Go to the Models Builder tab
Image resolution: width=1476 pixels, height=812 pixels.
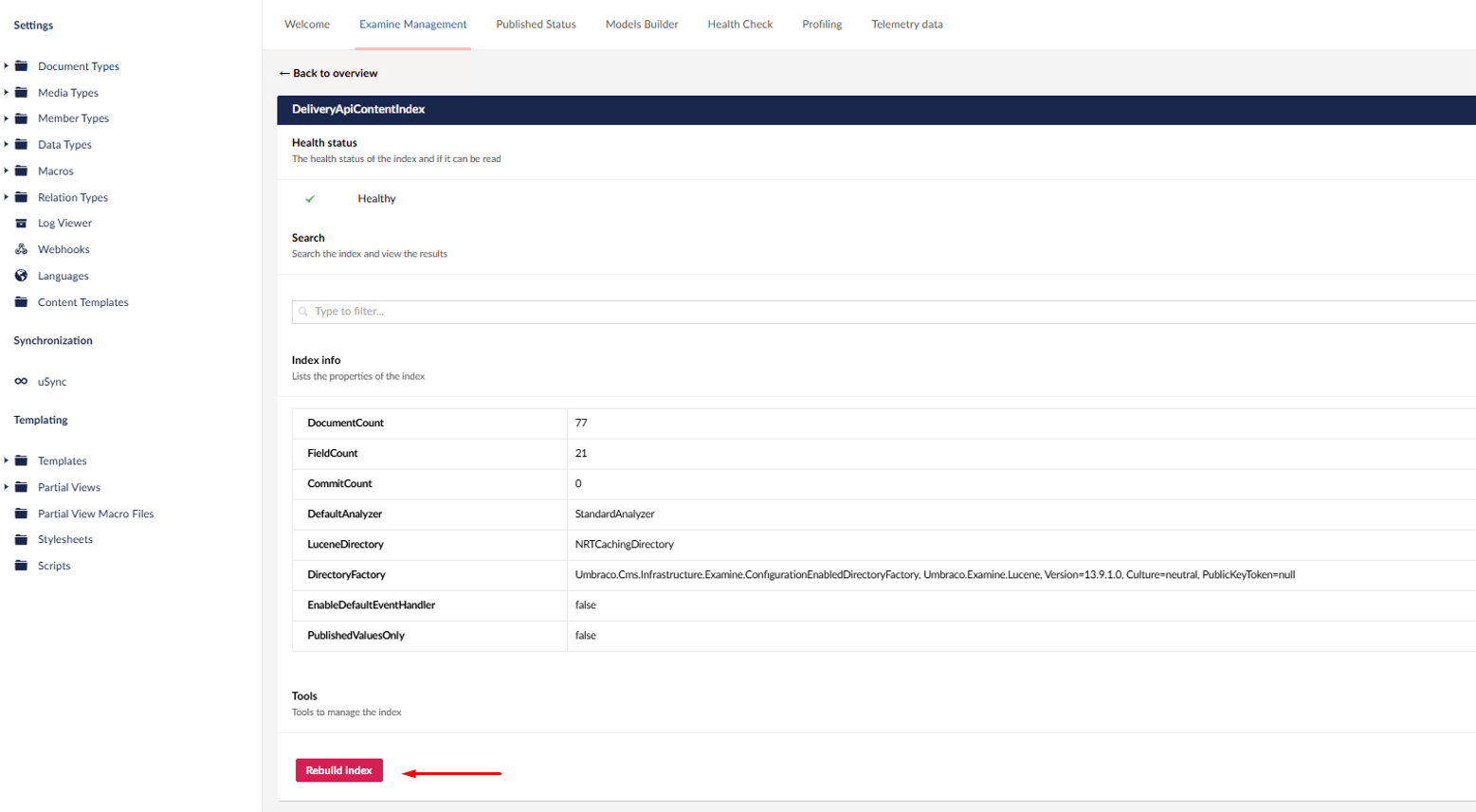(641, 25)
